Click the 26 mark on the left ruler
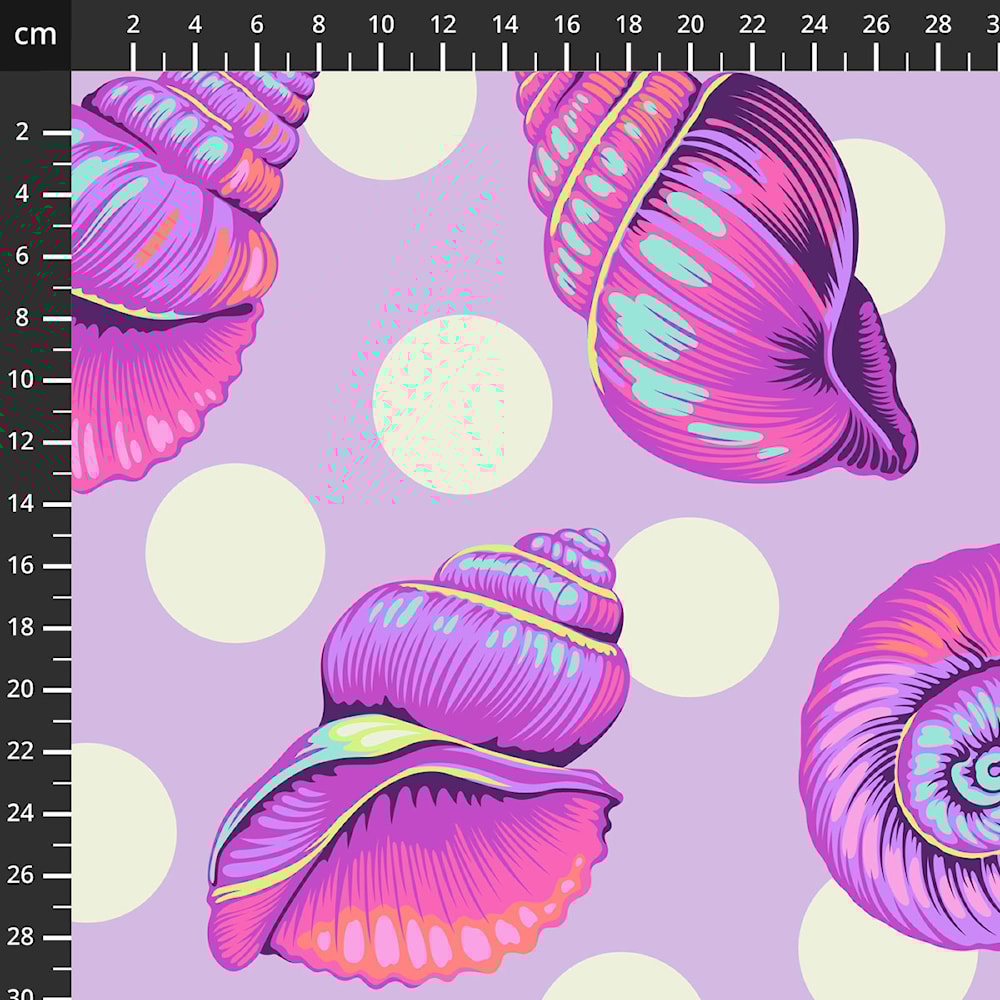This screenshot has height=1000, width=1000. [x=22, y=875]
